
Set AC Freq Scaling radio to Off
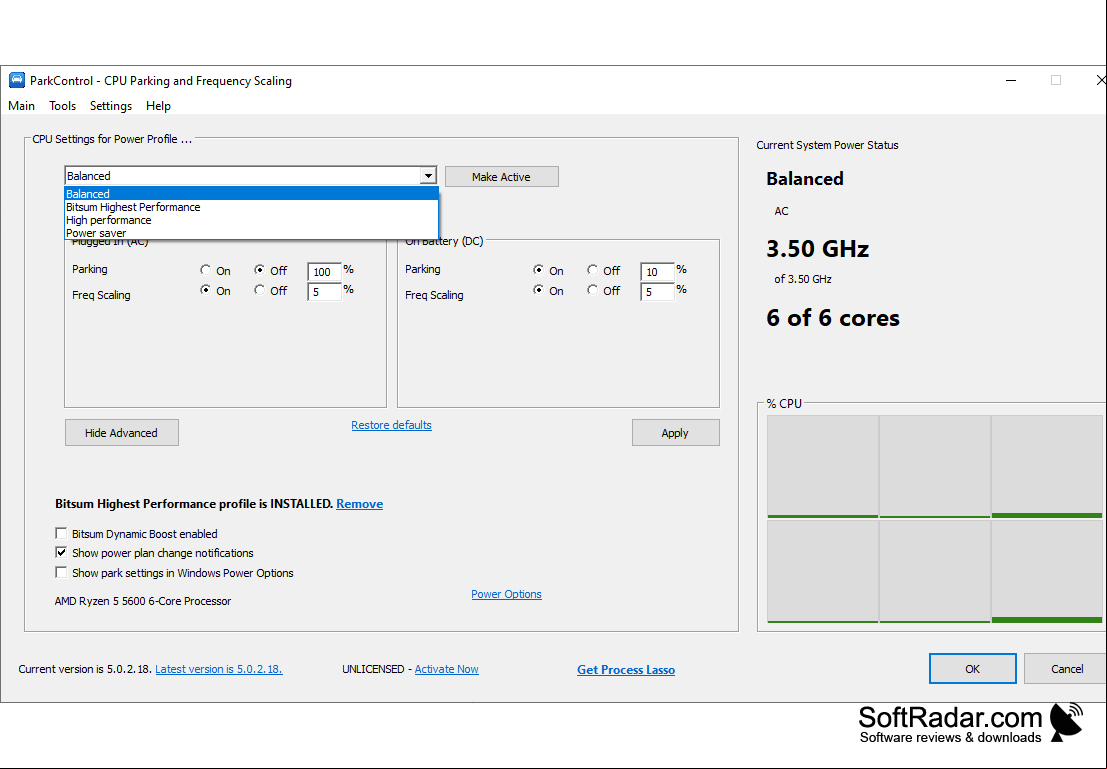click(x=260, y=290)
